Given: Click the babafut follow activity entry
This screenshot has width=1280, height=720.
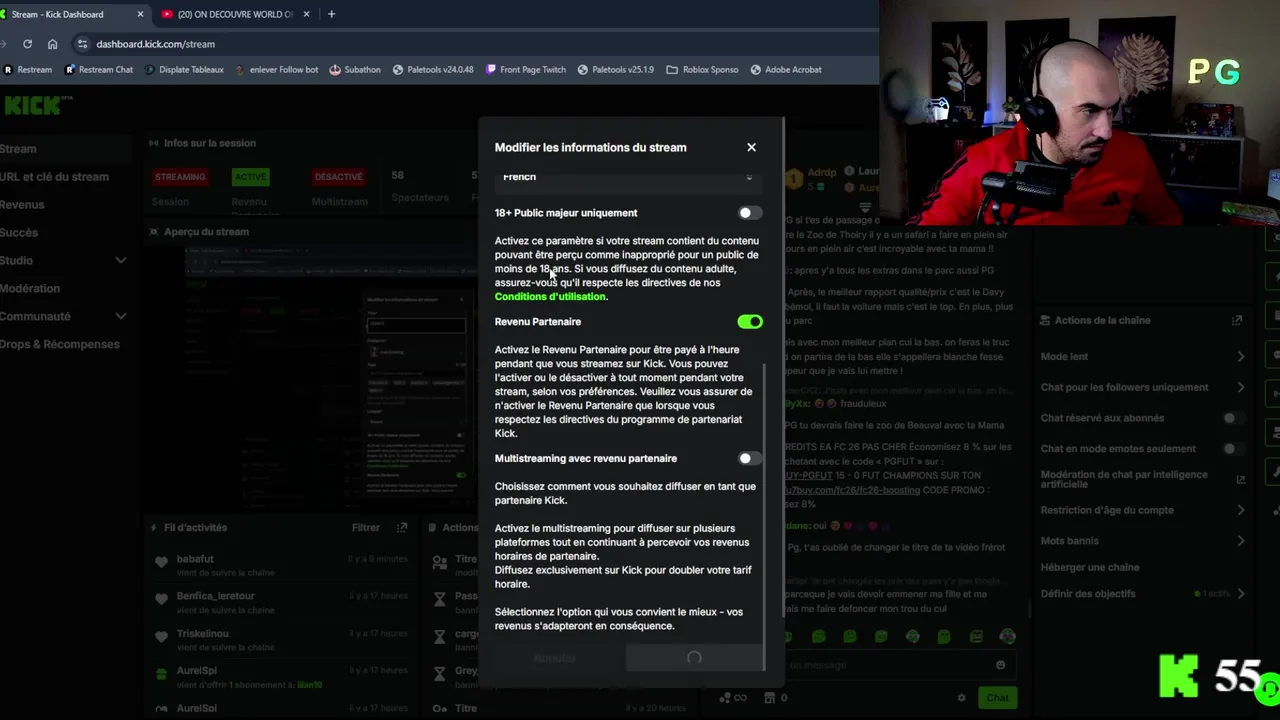Looking at the screenshot, I should (x=280, y=566).
